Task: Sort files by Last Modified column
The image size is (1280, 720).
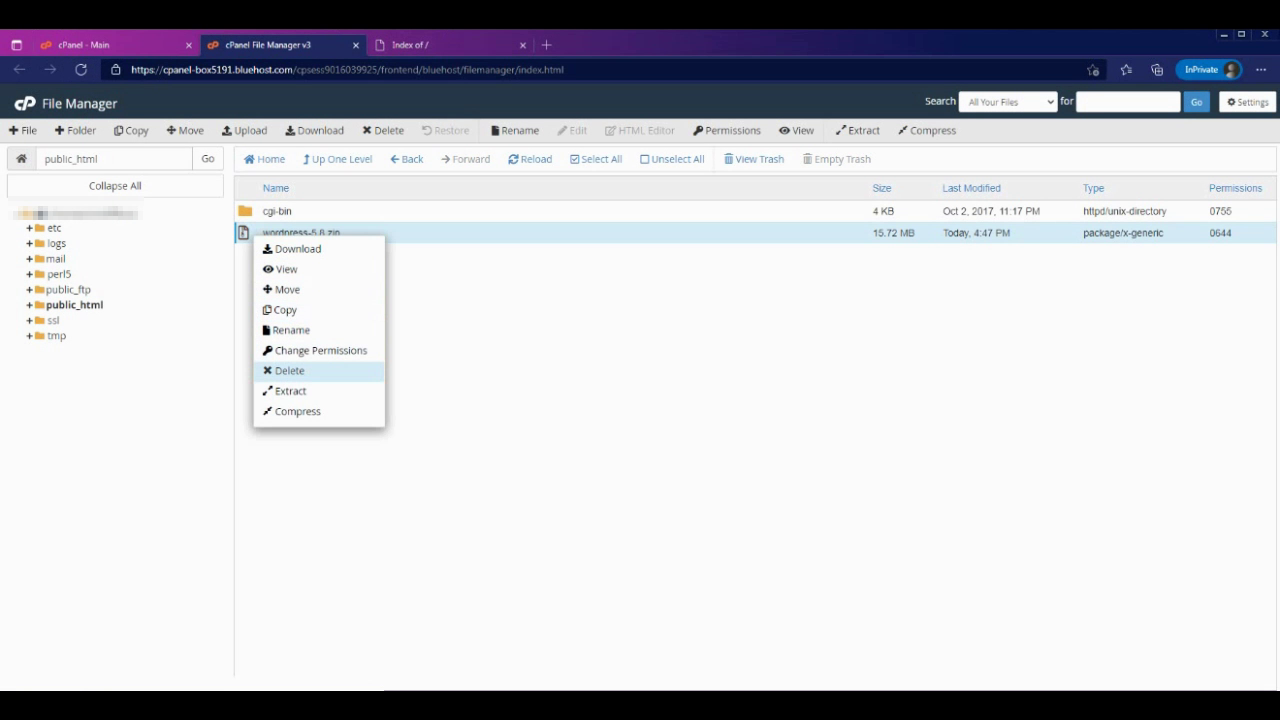Action: point(971,188)
